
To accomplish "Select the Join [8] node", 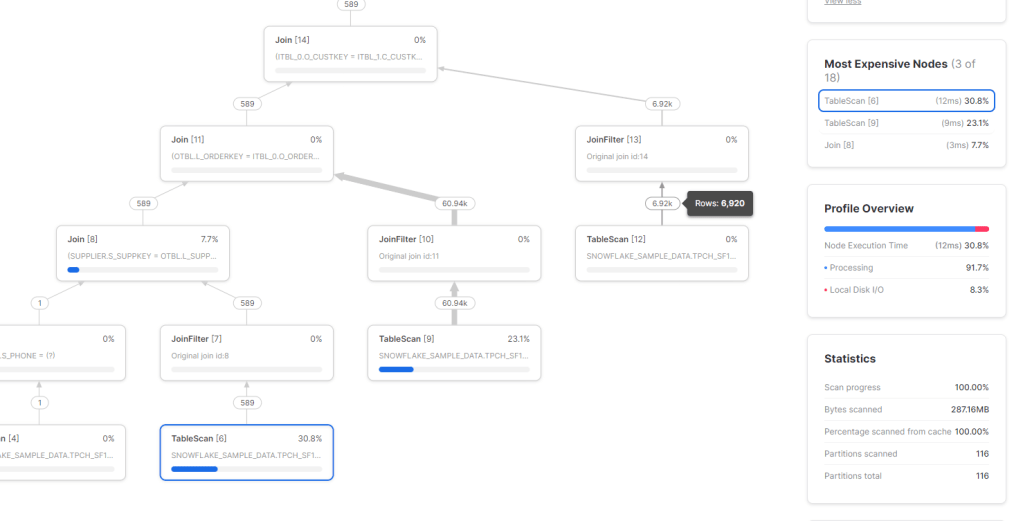I will [x=143, y=253].
